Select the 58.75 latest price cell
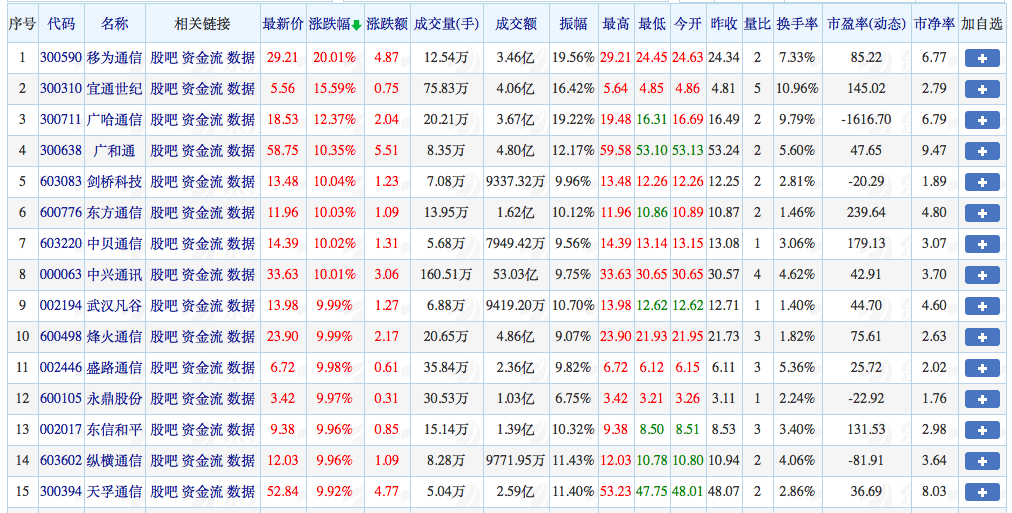Viewport: 1012px width, 513px height. click(x=283, y=151)
